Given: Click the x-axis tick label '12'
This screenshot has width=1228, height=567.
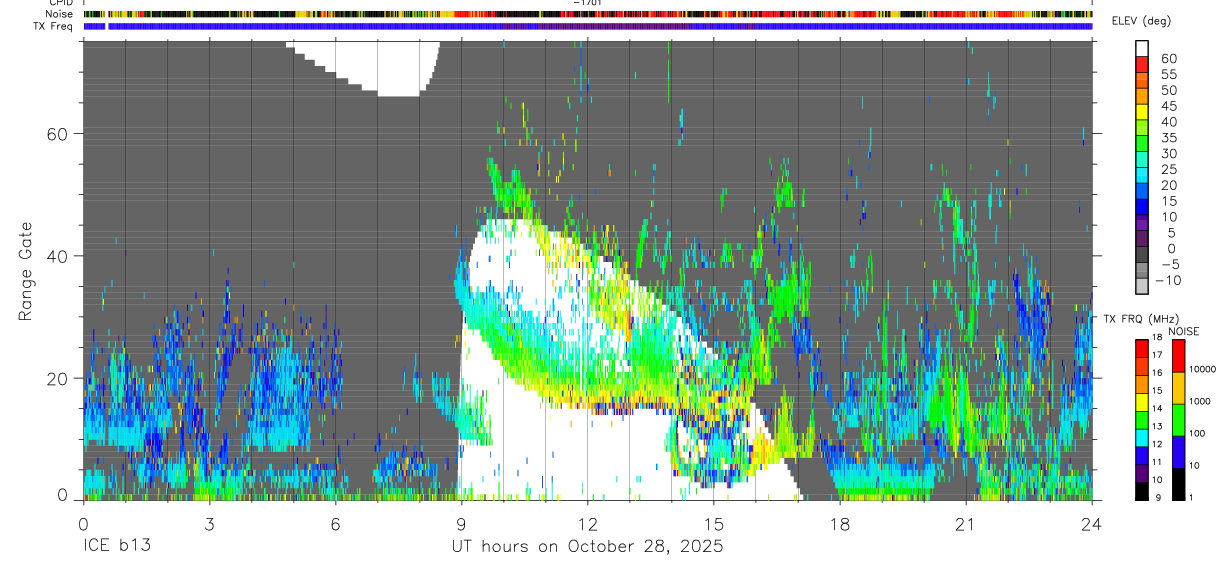Looking at the screenshot, I should 587,524.
